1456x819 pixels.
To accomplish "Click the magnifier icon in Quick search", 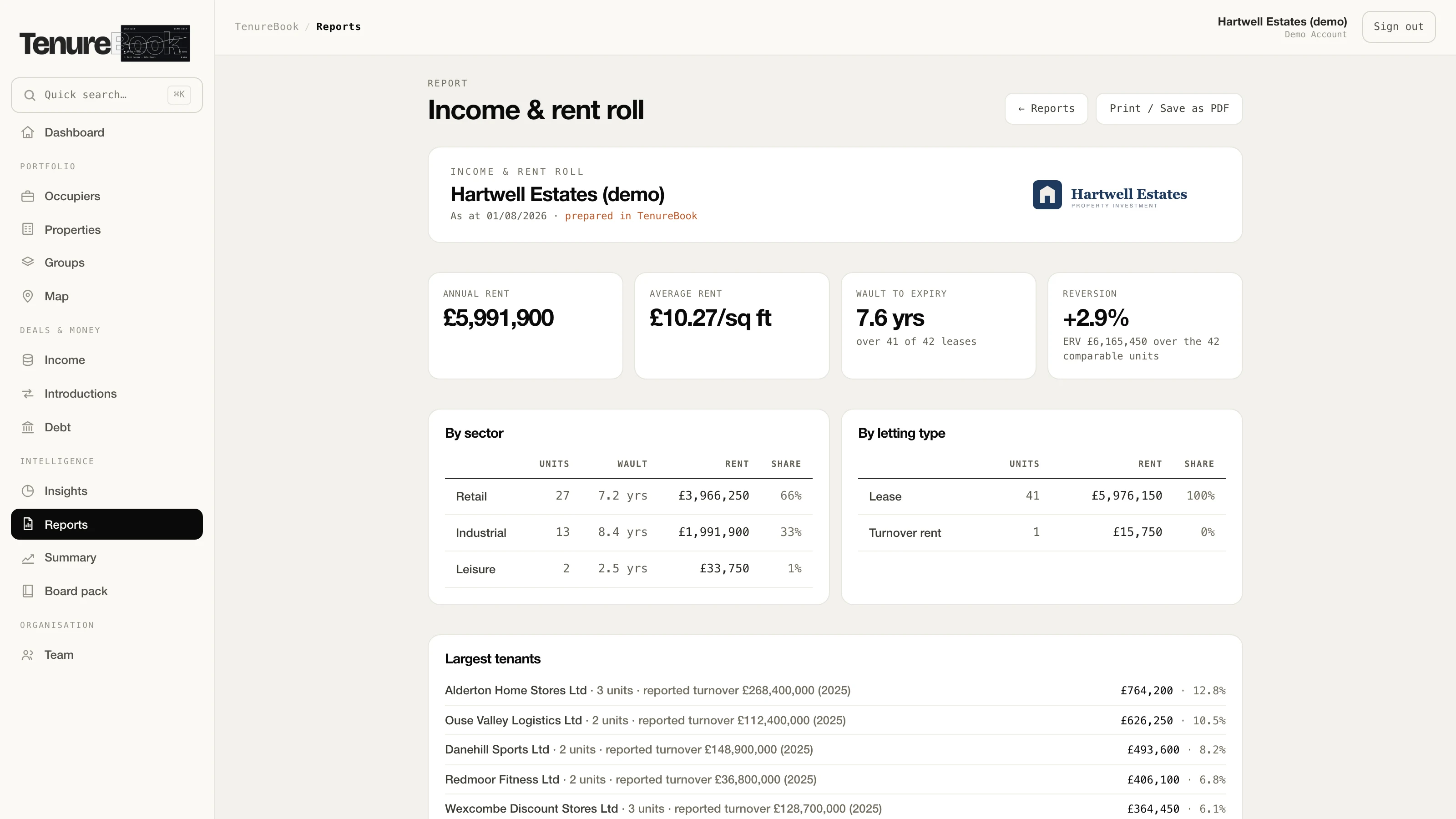I will 30,95.
